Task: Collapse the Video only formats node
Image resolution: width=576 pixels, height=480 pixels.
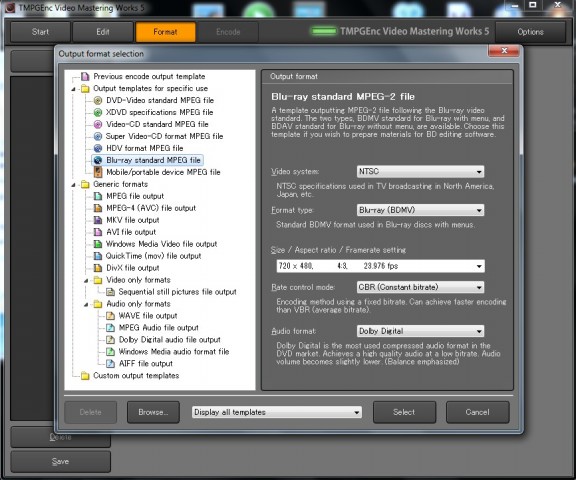Action: point(86,281)
